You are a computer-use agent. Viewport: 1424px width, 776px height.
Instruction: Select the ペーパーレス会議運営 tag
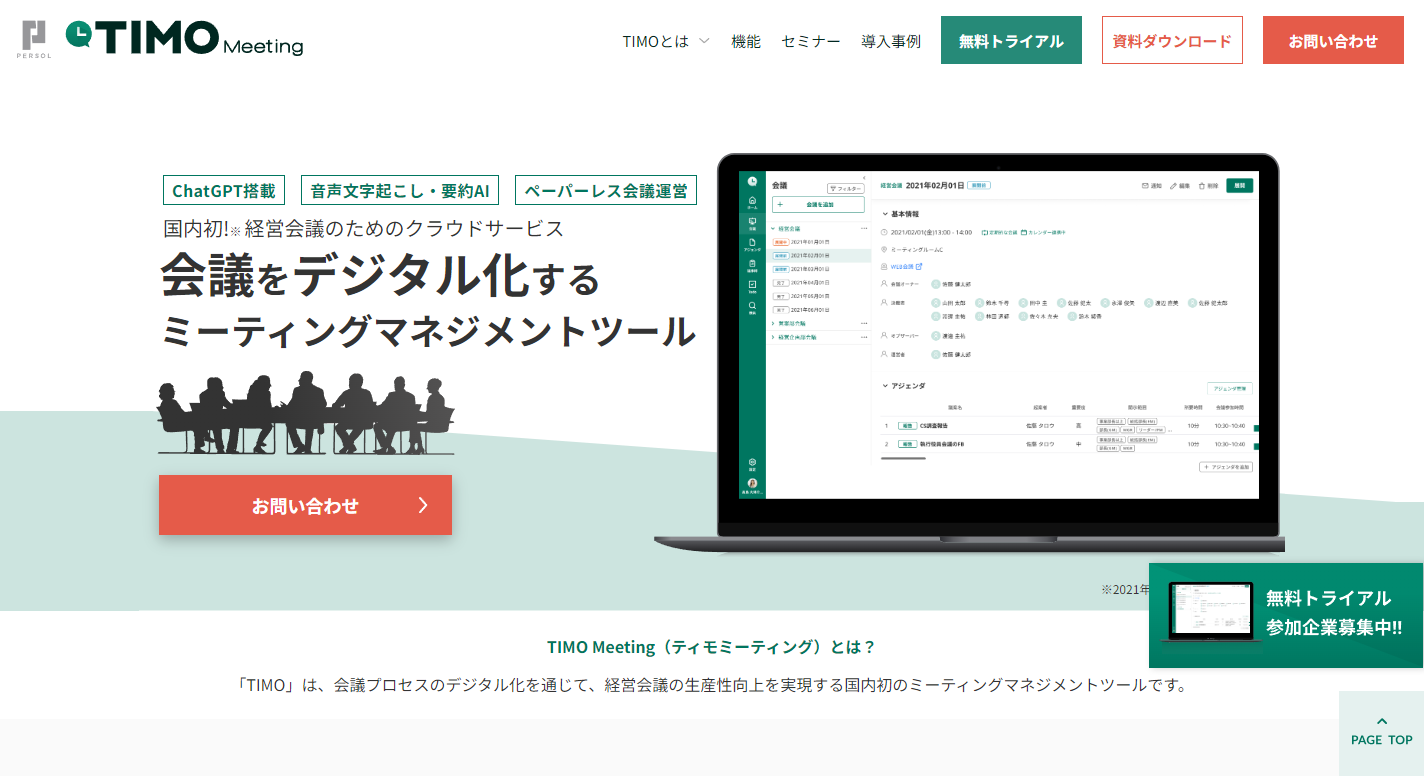point(606,190)
